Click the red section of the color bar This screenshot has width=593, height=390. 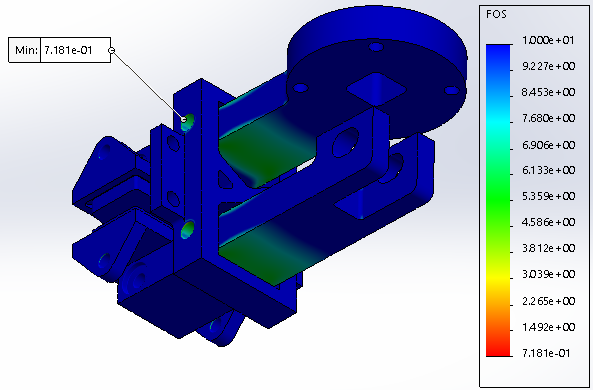tap(498, 346)
